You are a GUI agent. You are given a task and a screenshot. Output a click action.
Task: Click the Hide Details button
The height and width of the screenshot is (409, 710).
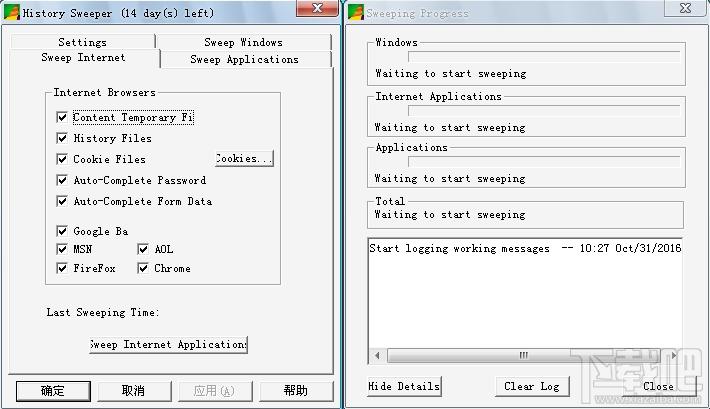pyautogui.click(x=404, y=386)
